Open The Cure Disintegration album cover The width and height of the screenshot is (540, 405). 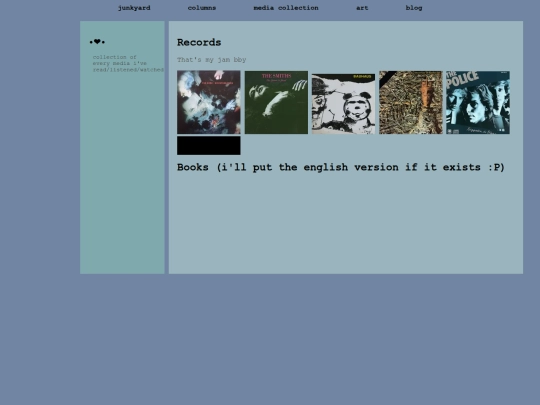point(209,102)
